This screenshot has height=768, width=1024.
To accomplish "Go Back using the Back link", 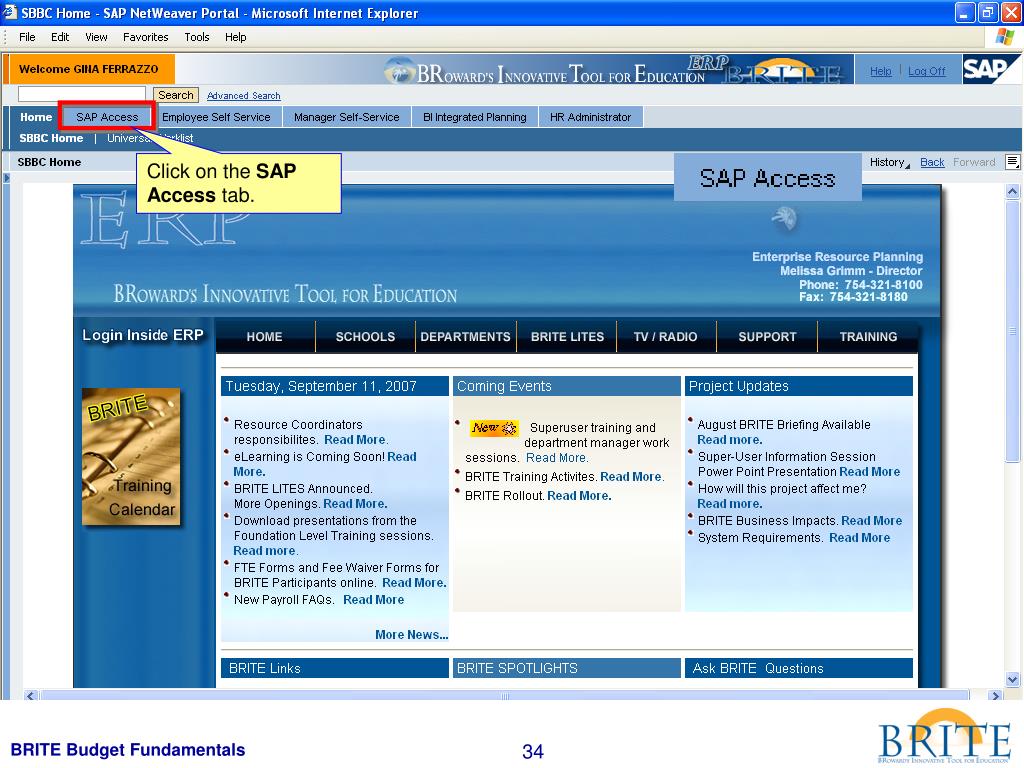I will [x=932, y=162].
